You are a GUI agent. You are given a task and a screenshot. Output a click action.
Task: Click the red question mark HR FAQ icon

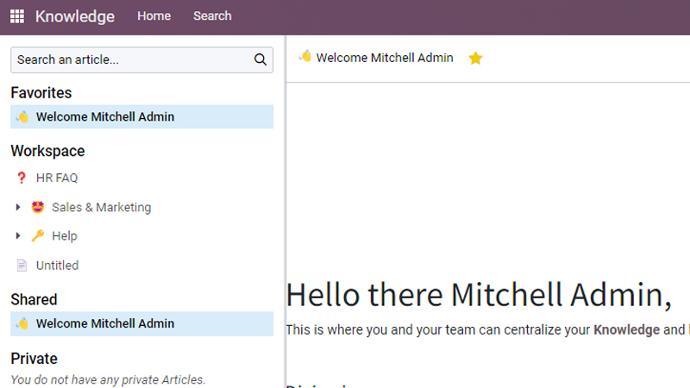coord(21,178)
